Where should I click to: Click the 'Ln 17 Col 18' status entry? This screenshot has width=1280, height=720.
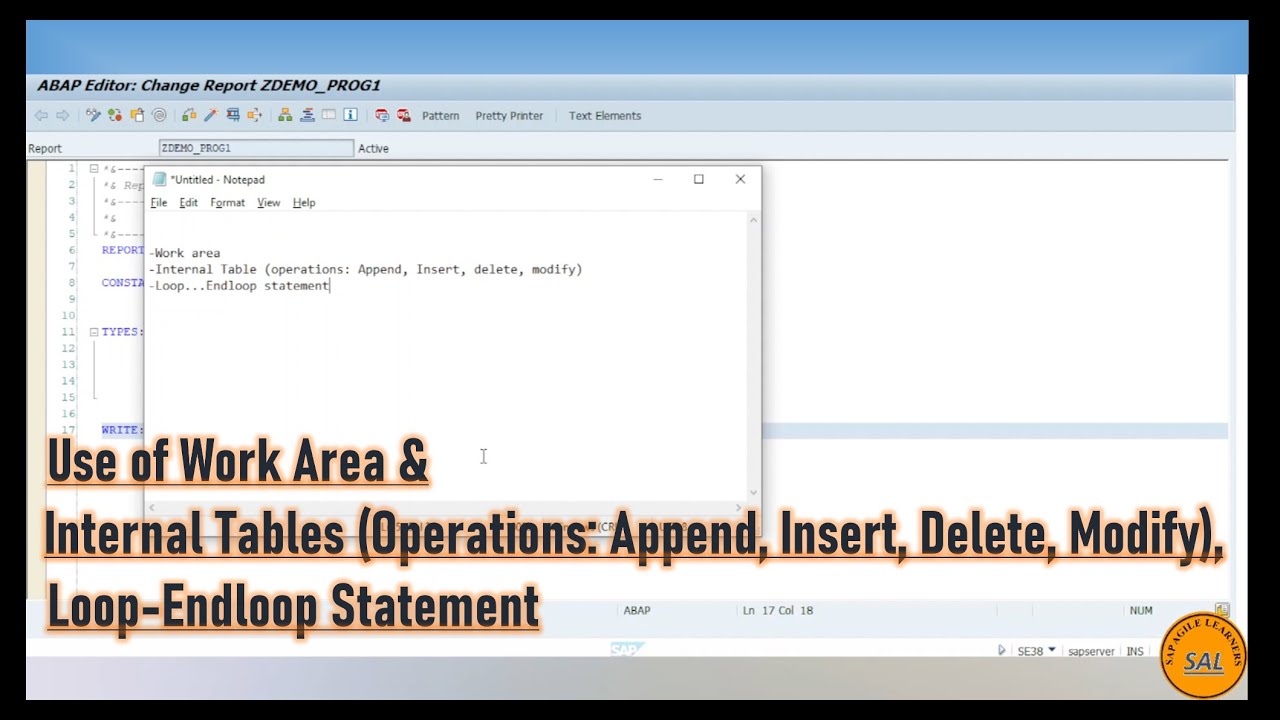[778, 610]
